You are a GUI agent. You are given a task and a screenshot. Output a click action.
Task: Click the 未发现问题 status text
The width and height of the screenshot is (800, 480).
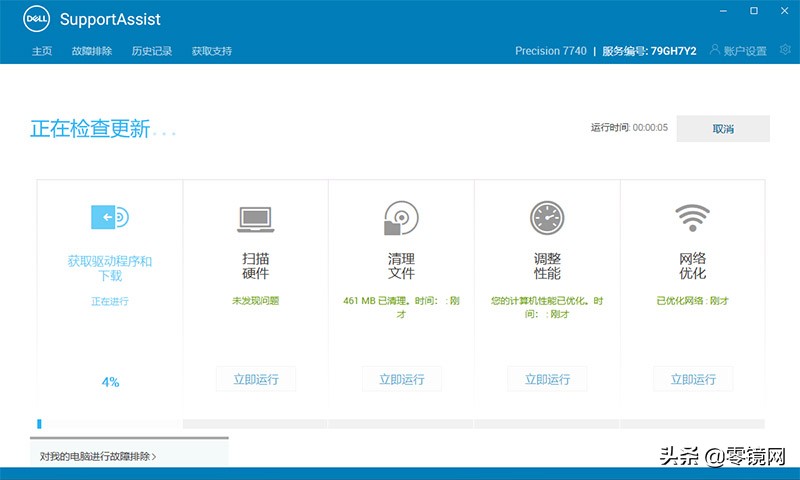tap(256, 301)
